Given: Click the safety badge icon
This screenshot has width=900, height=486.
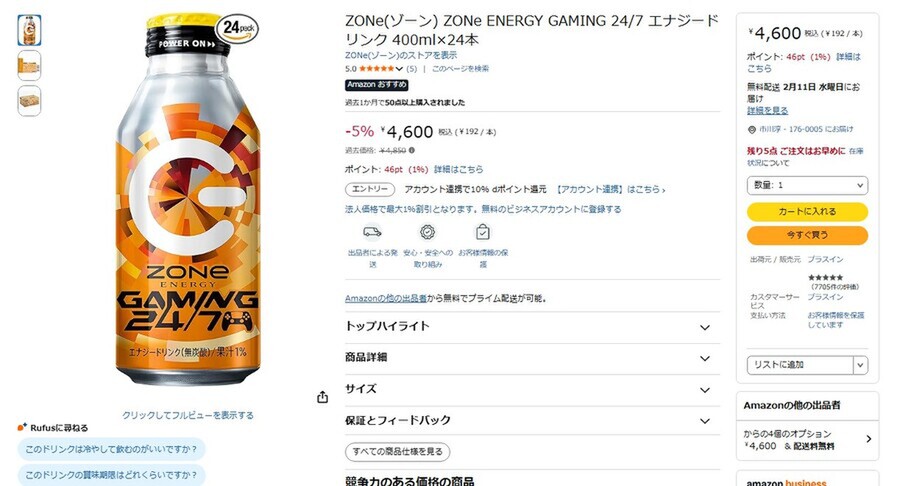Looking at the screenshot, I should pos(428,232).
